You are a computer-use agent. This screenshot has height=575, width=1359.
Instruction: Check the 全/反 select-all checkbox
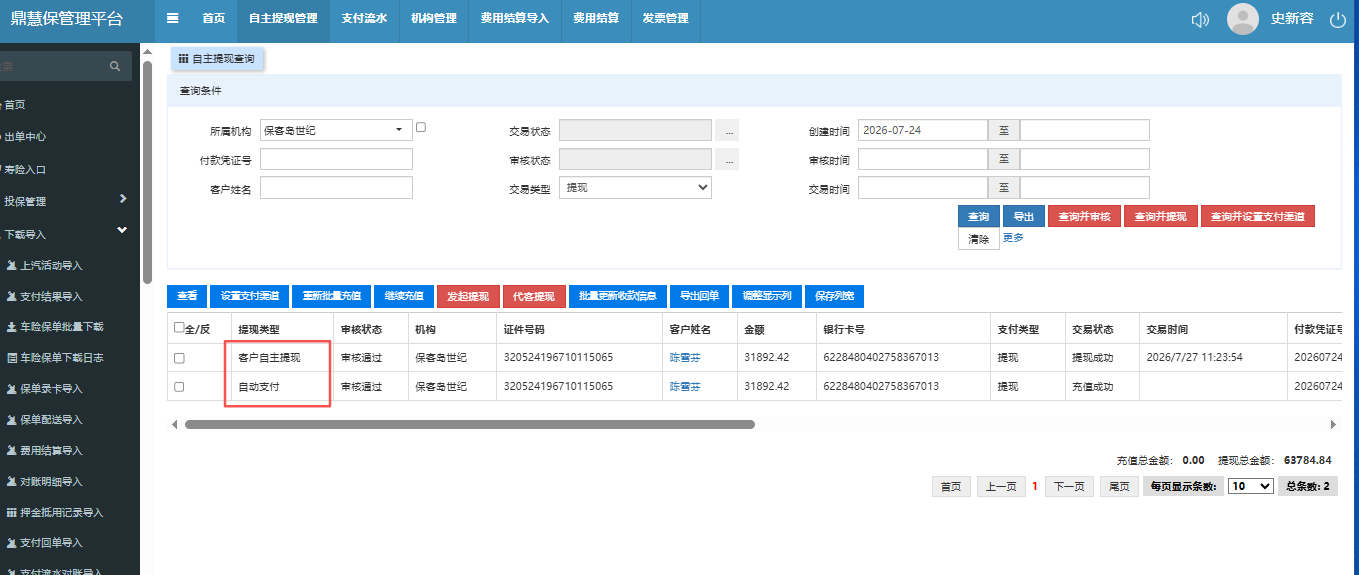[179, 327]
